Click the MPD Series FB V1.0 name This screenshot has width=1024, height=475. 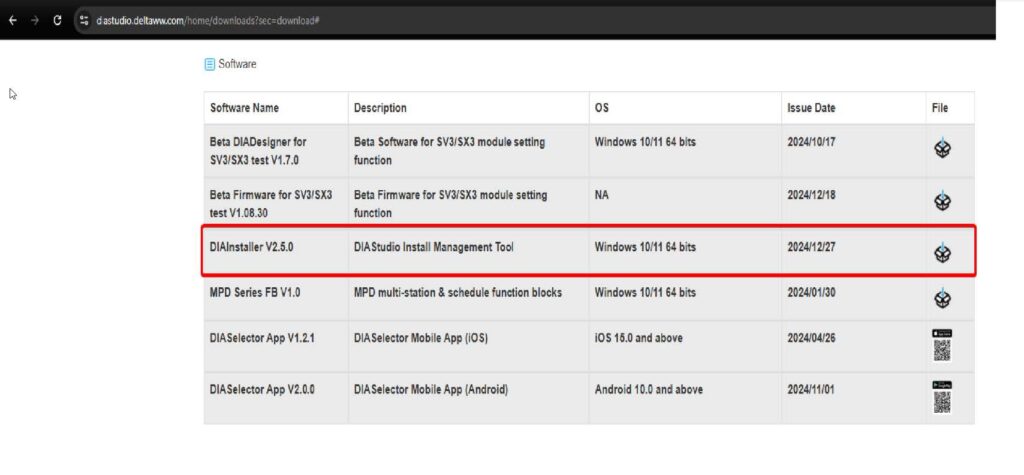pos(254,293)
